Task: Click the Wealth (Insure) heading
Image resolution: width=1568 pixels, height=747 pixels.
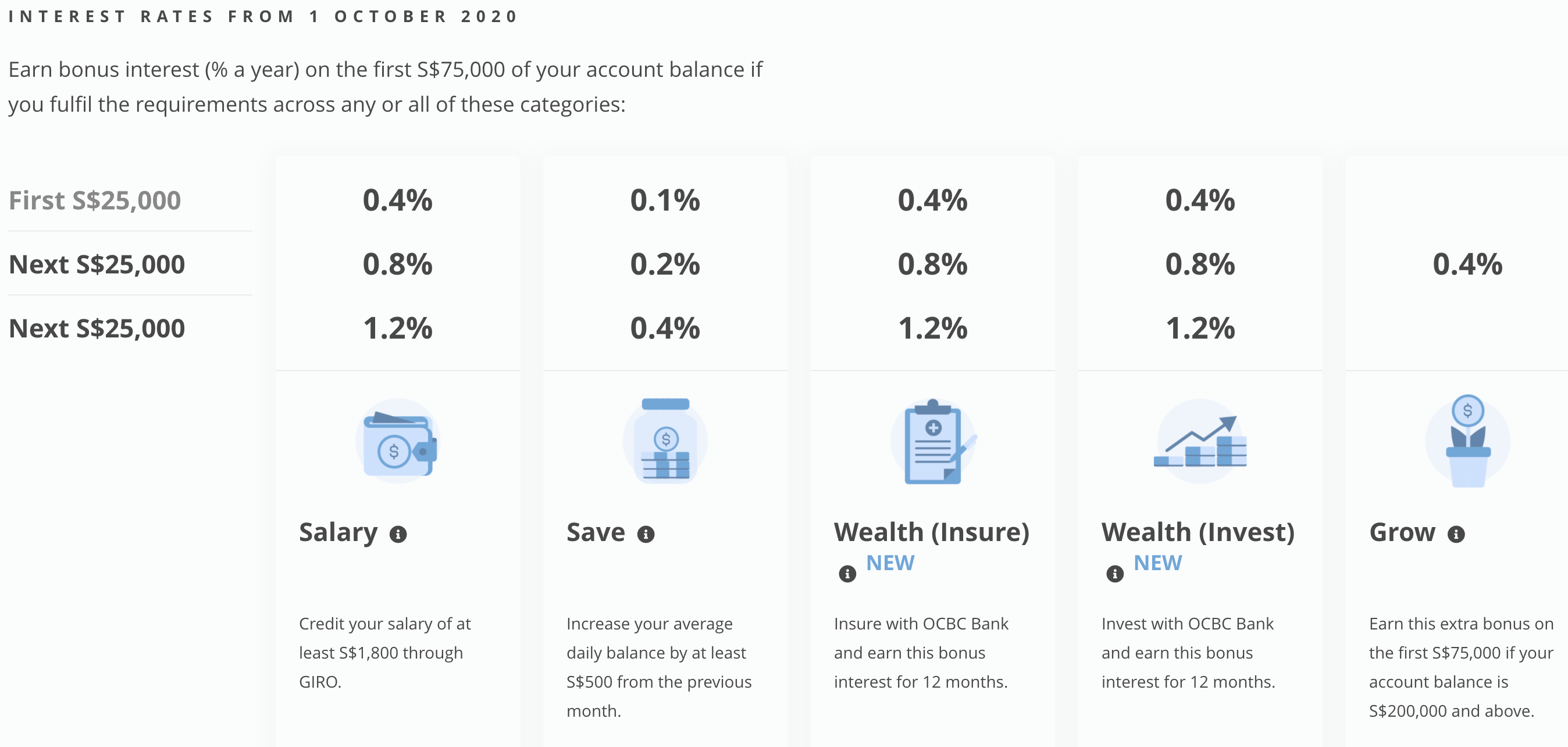Action: pyautogui.click(x=931, y=533)
